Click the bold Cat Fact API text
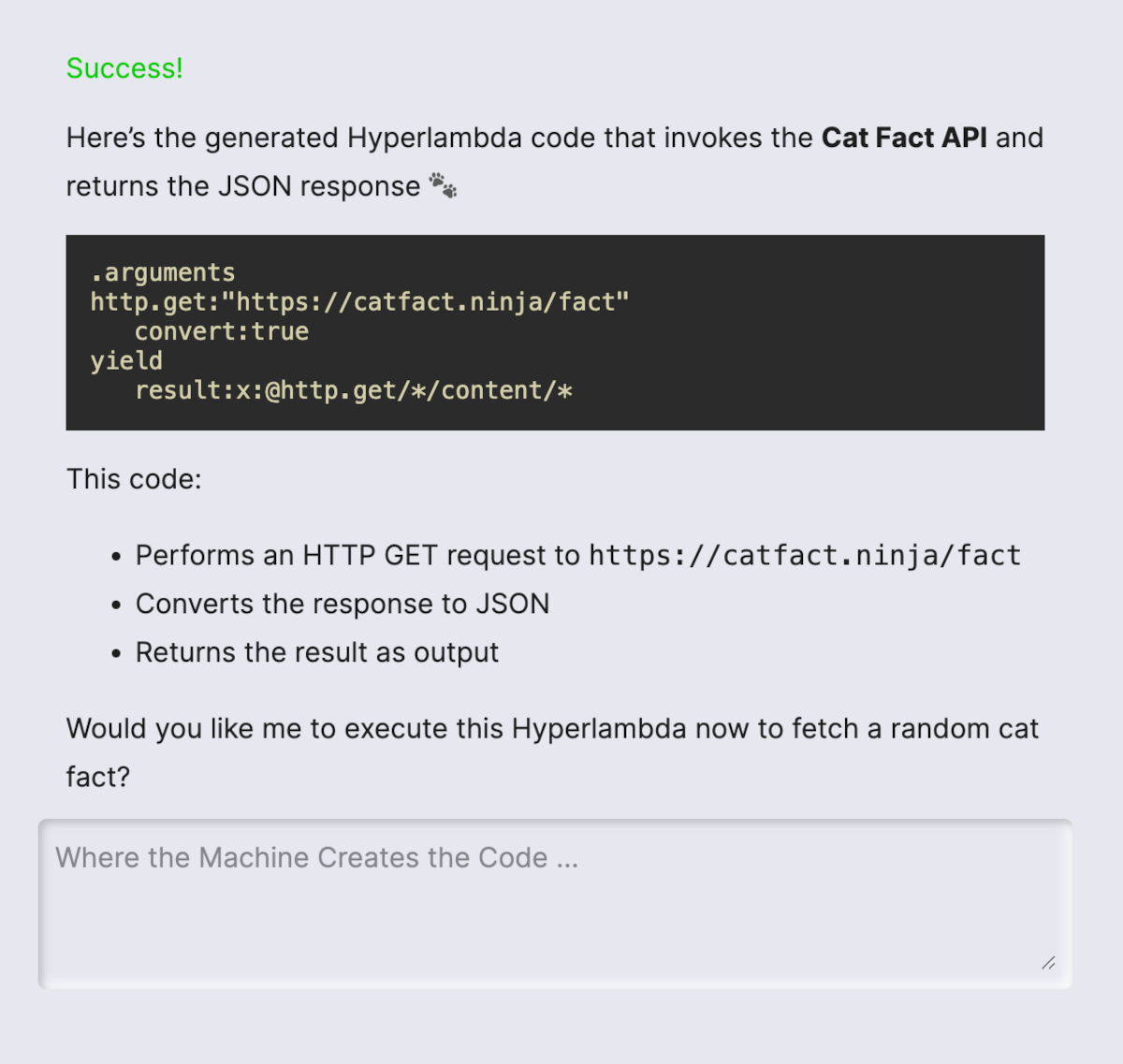Image resolution: width=1123 pixels, height=1064 pixels. [904, 138]
